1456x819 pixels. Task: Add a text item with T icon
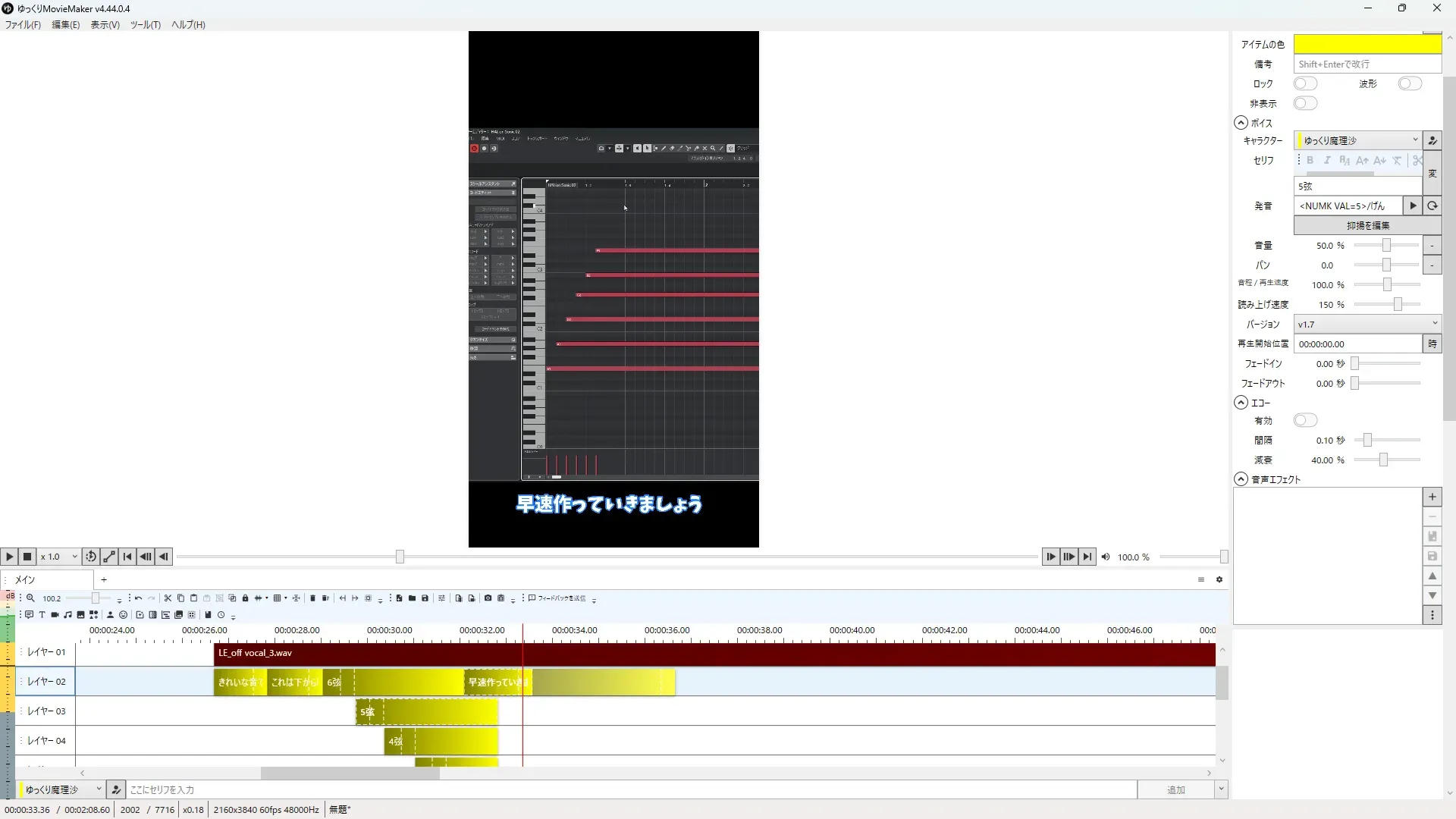coord(42,615)
